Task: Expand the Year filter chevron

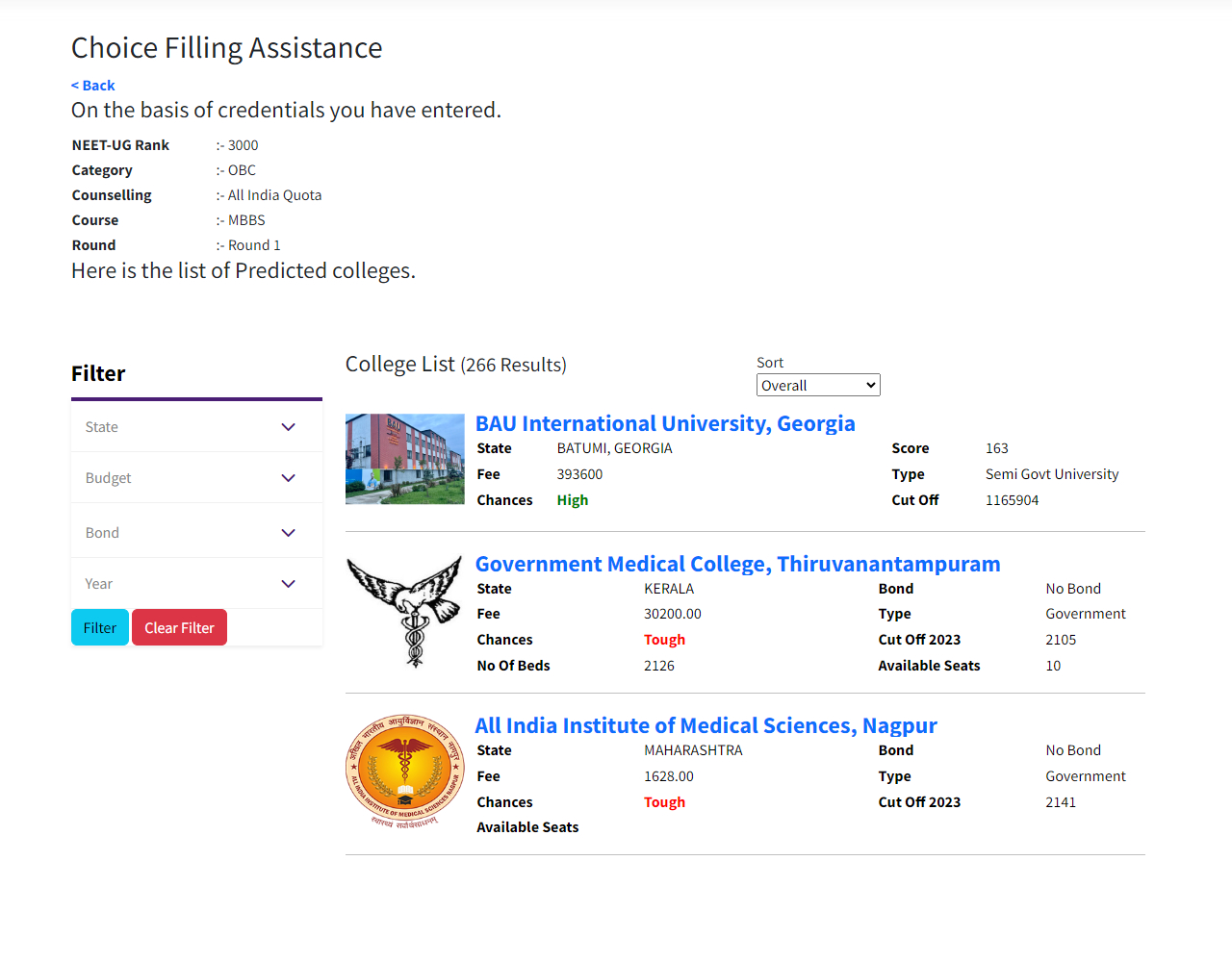Action: [x=288, y=584]
